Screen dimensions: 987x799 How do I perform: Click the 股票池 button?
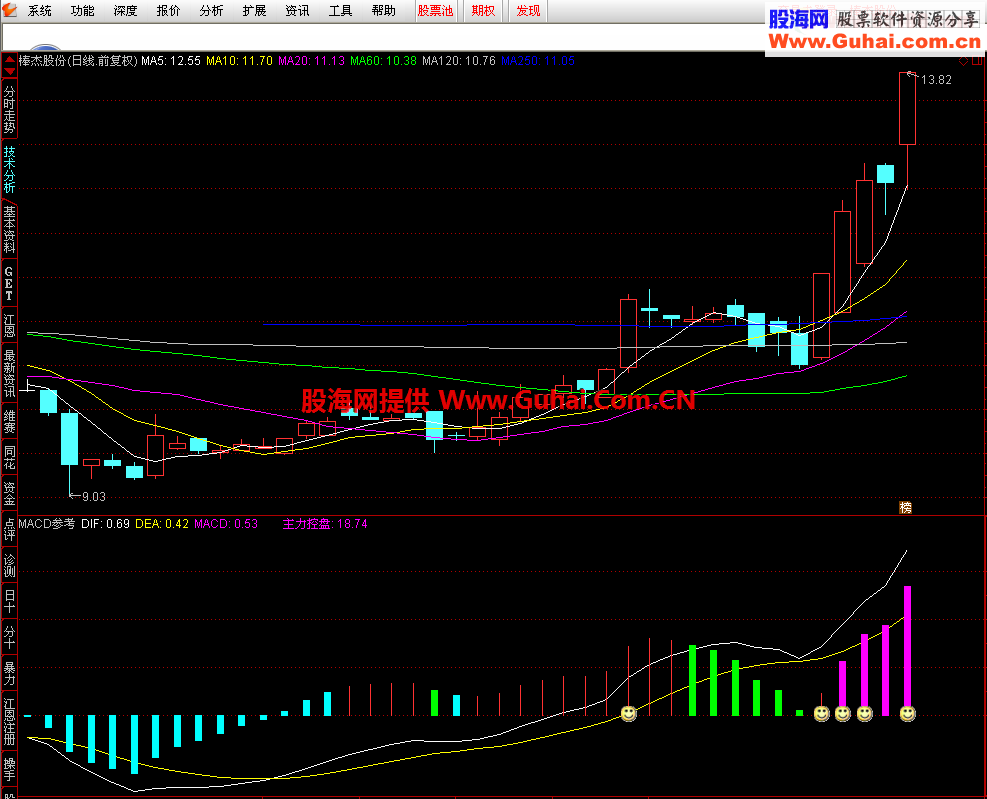pos(435,11)
